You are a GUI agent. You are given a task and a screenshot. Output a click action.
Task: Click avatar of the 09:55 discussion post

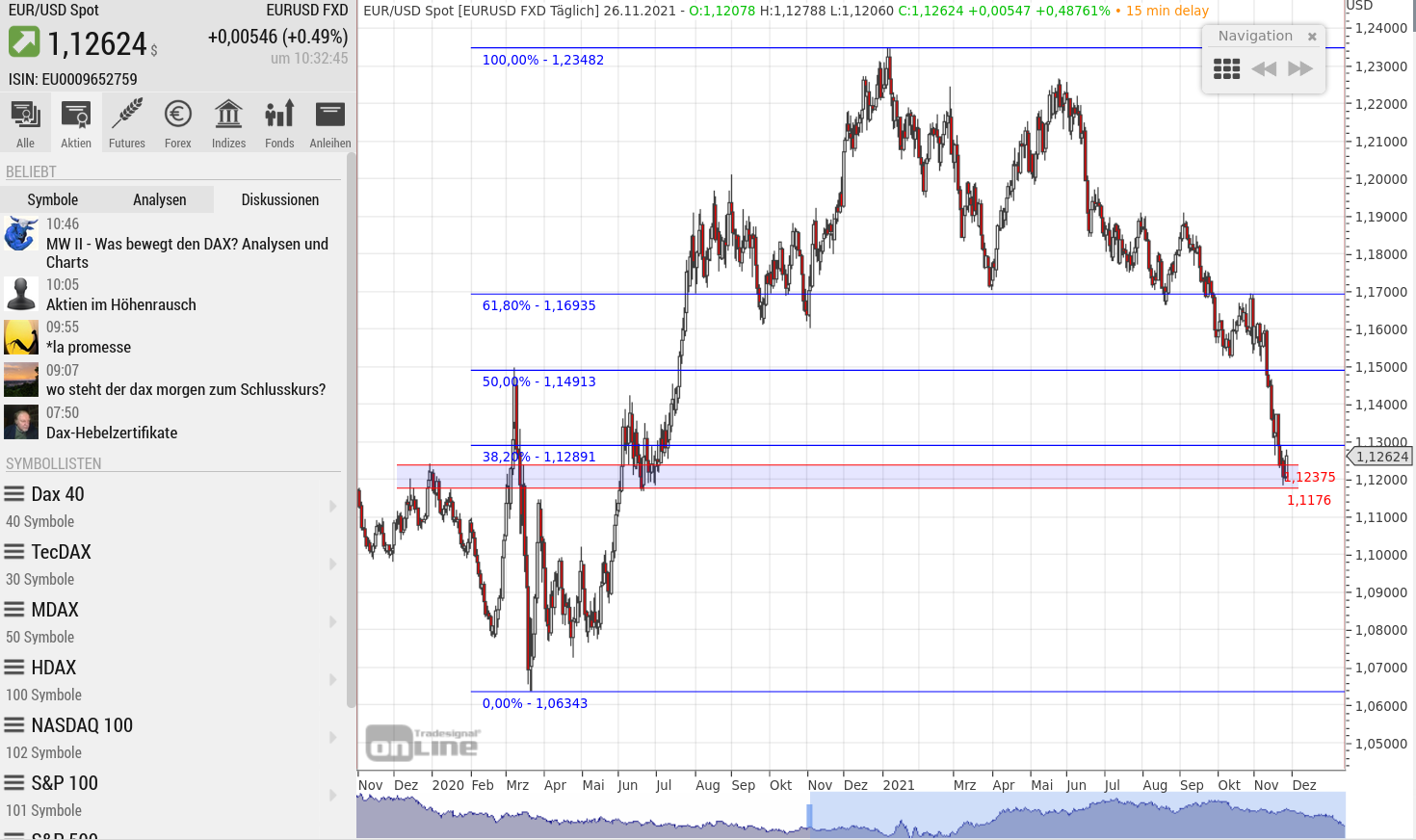pos(21,337)
